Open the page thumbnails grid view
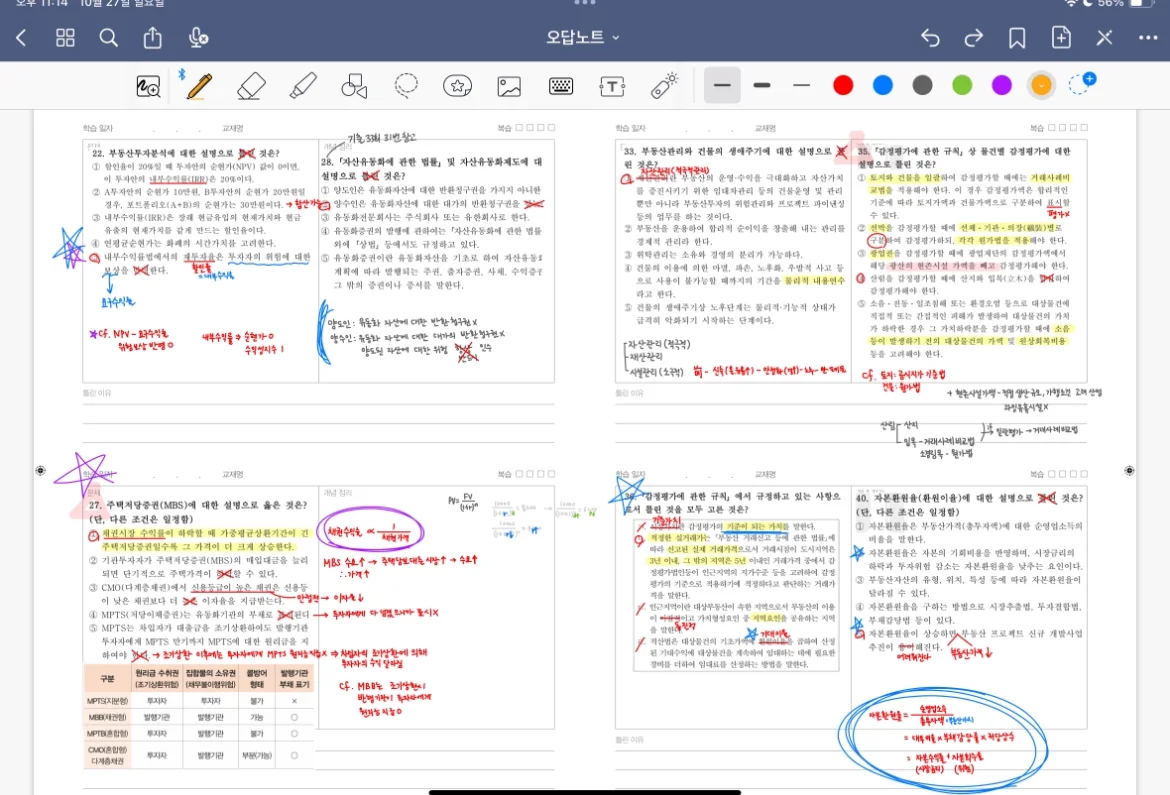 (65, 37)
